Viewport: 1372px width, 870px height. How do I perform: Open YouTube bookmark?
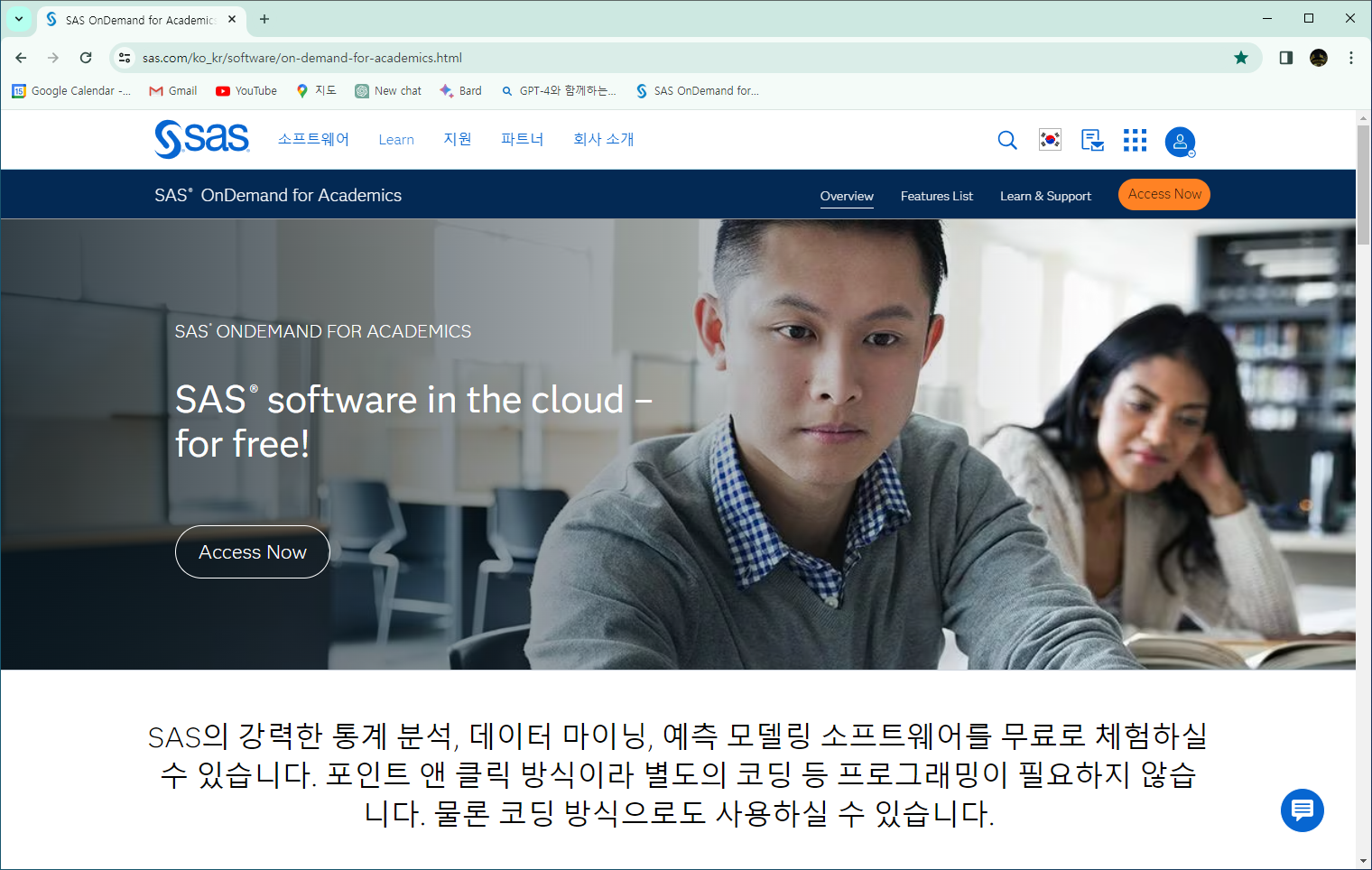246,91
